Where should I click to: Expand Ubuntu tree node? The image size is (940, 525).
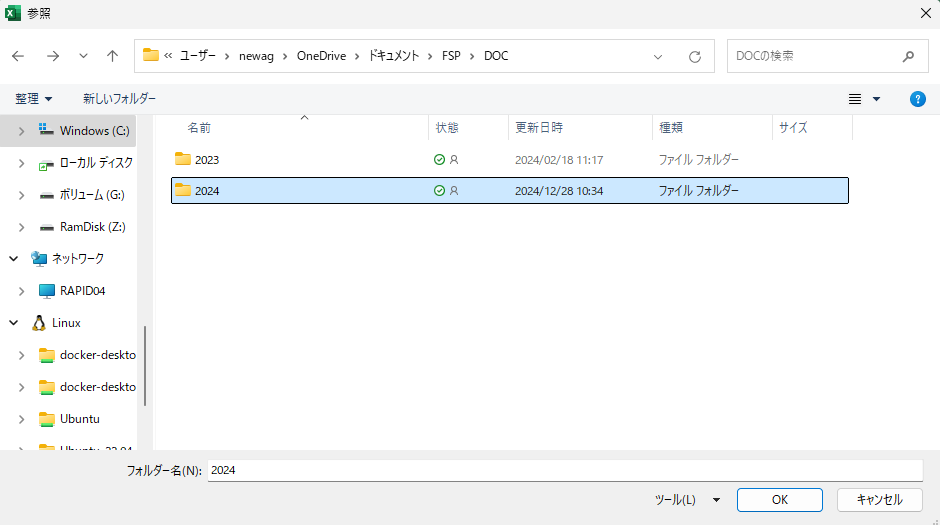(21, 419)
